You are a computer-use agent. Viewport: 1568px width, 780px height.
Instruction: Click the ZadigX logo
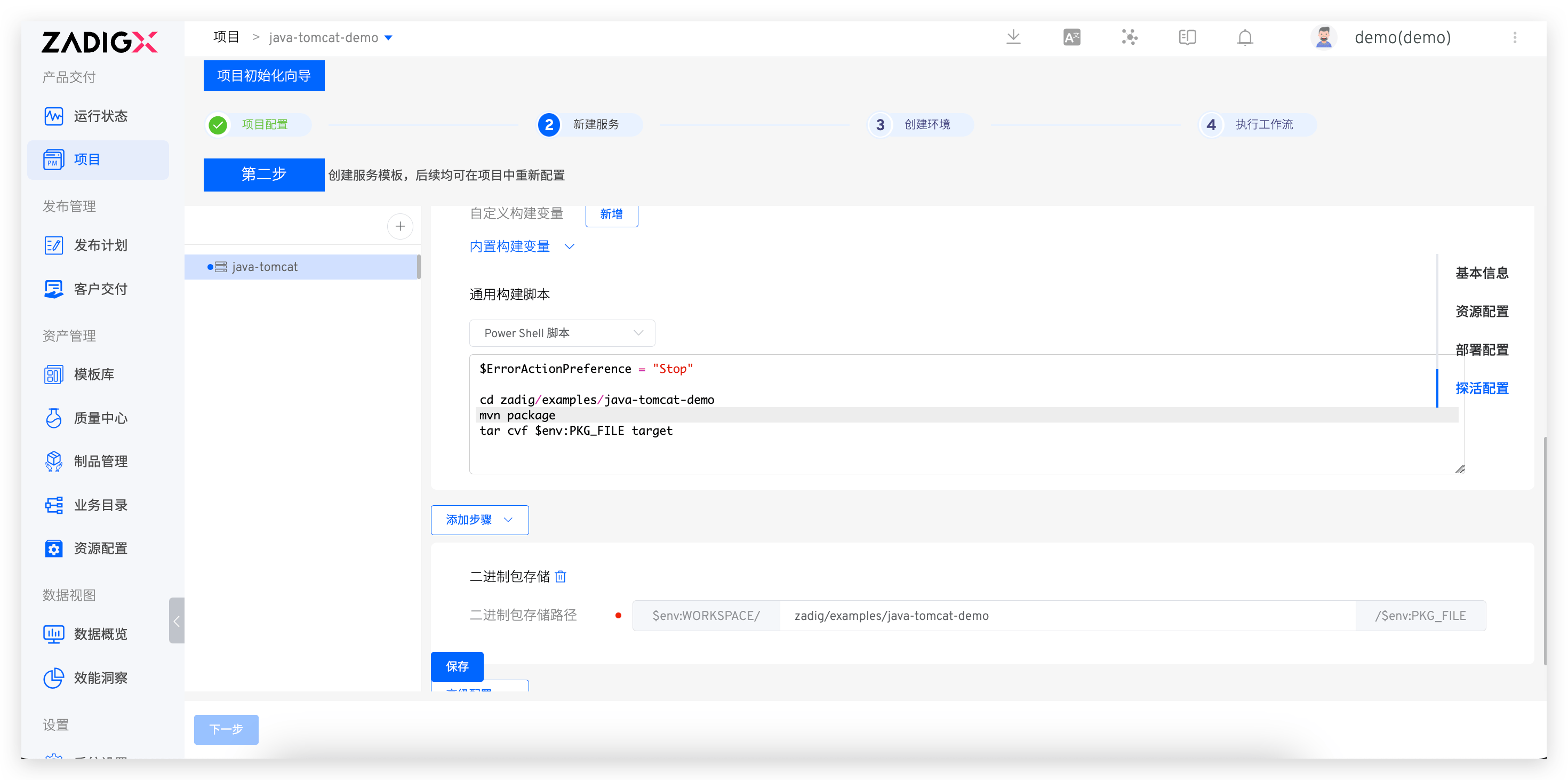click(99, 42)
